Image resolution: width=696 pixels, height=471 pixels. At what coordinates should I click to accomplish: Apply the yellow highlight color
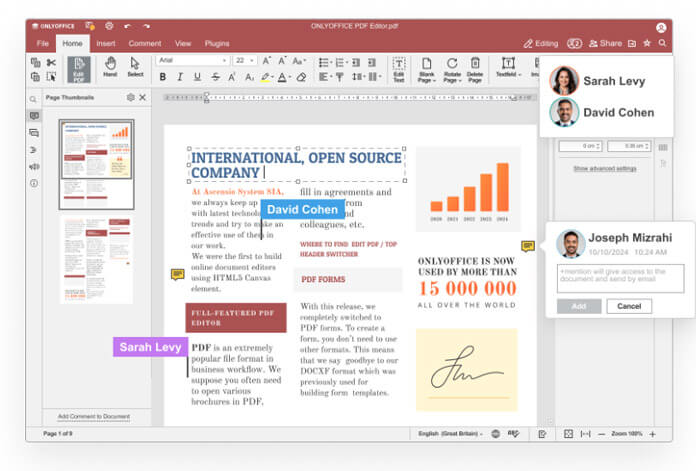[265, 77]
